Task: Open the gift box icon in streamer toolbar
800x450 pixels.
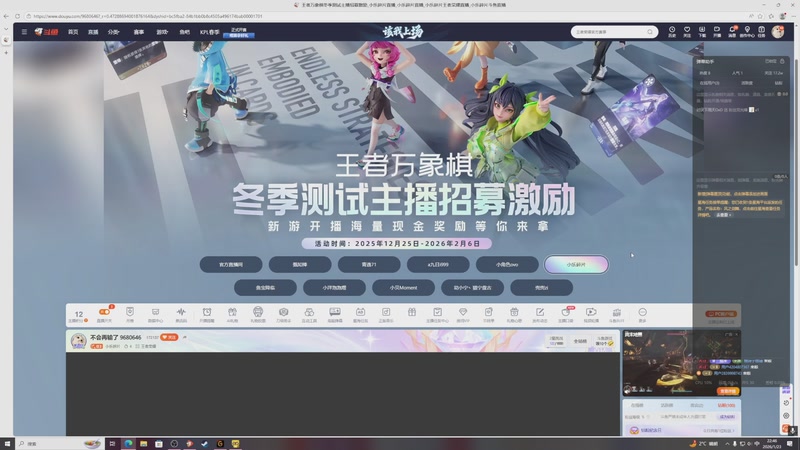Action: click(412, 312)
